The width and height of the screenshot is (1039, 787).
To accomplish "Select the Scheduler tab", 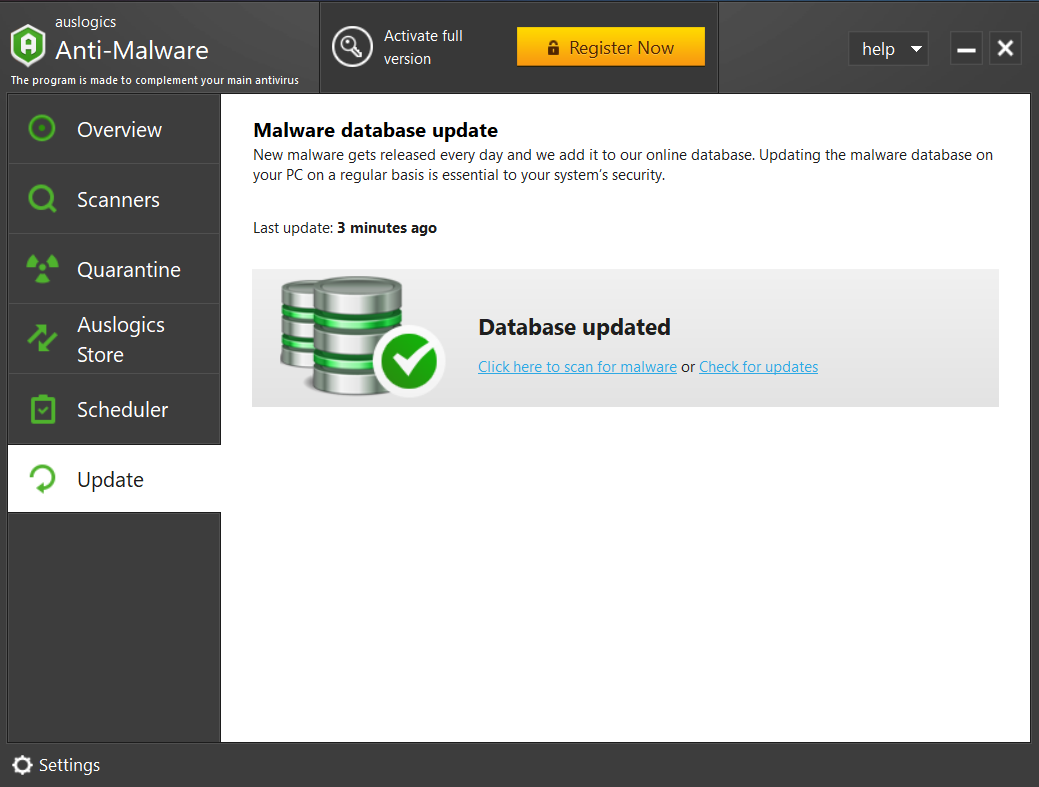I will coord(114,409).
